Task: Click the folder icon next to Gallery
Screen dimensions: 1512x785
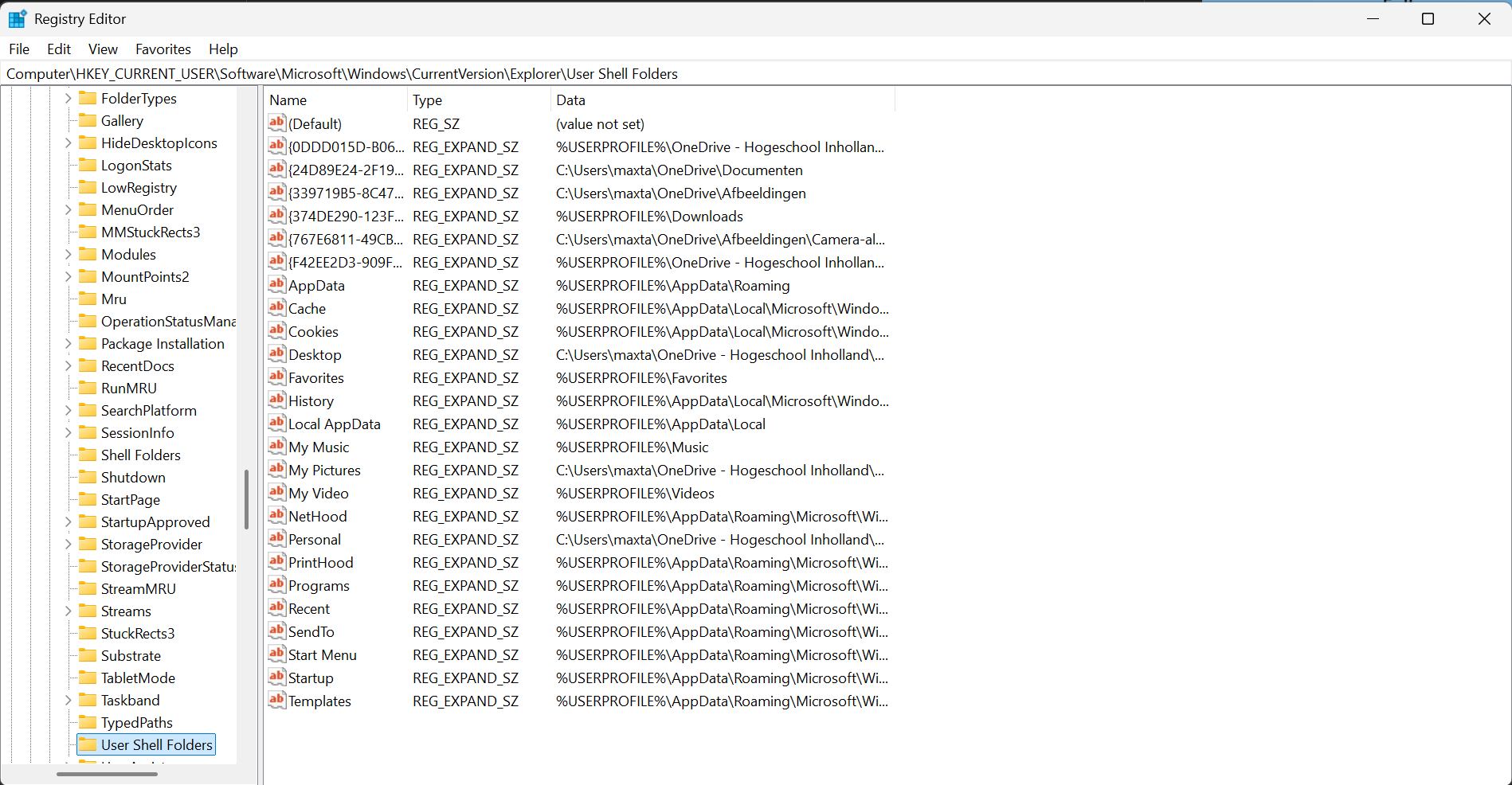Action: [x=88, y=120]
